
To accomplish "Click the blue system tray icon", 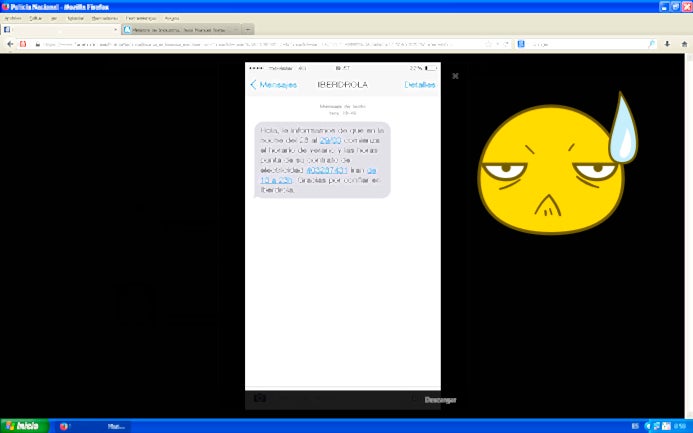I will click(648, 426).
